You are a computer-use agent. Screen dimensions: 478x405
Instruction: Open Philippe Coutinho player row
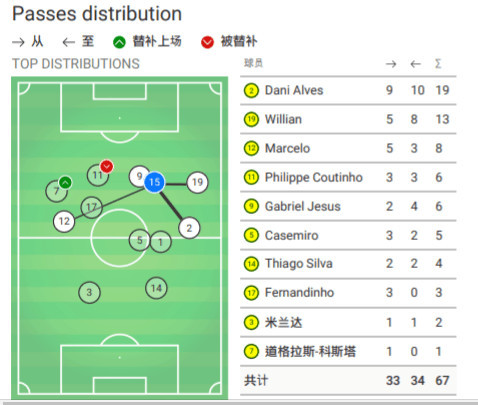point(348,177)
